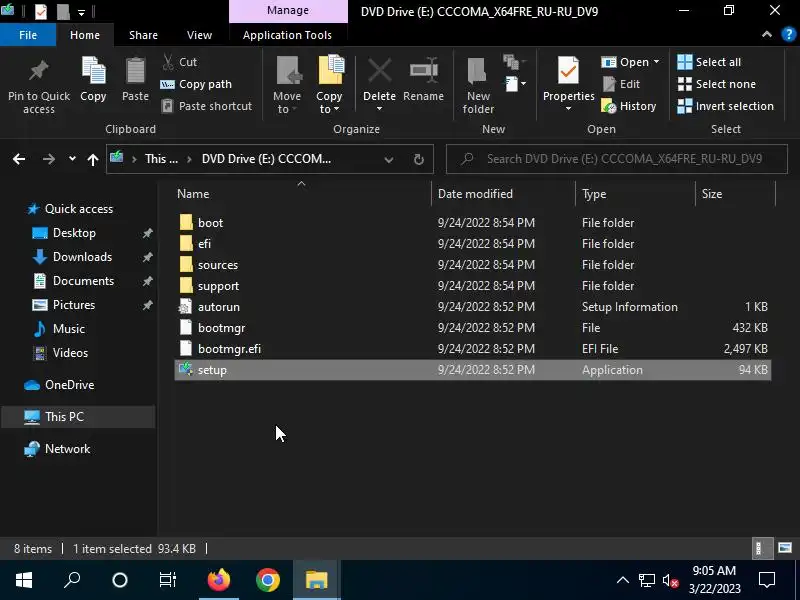The height and width of the screenshot is (600, 800).
Task: Open Chrome from the taskbar
Action: pyautogui.click(x=267, y=581)
